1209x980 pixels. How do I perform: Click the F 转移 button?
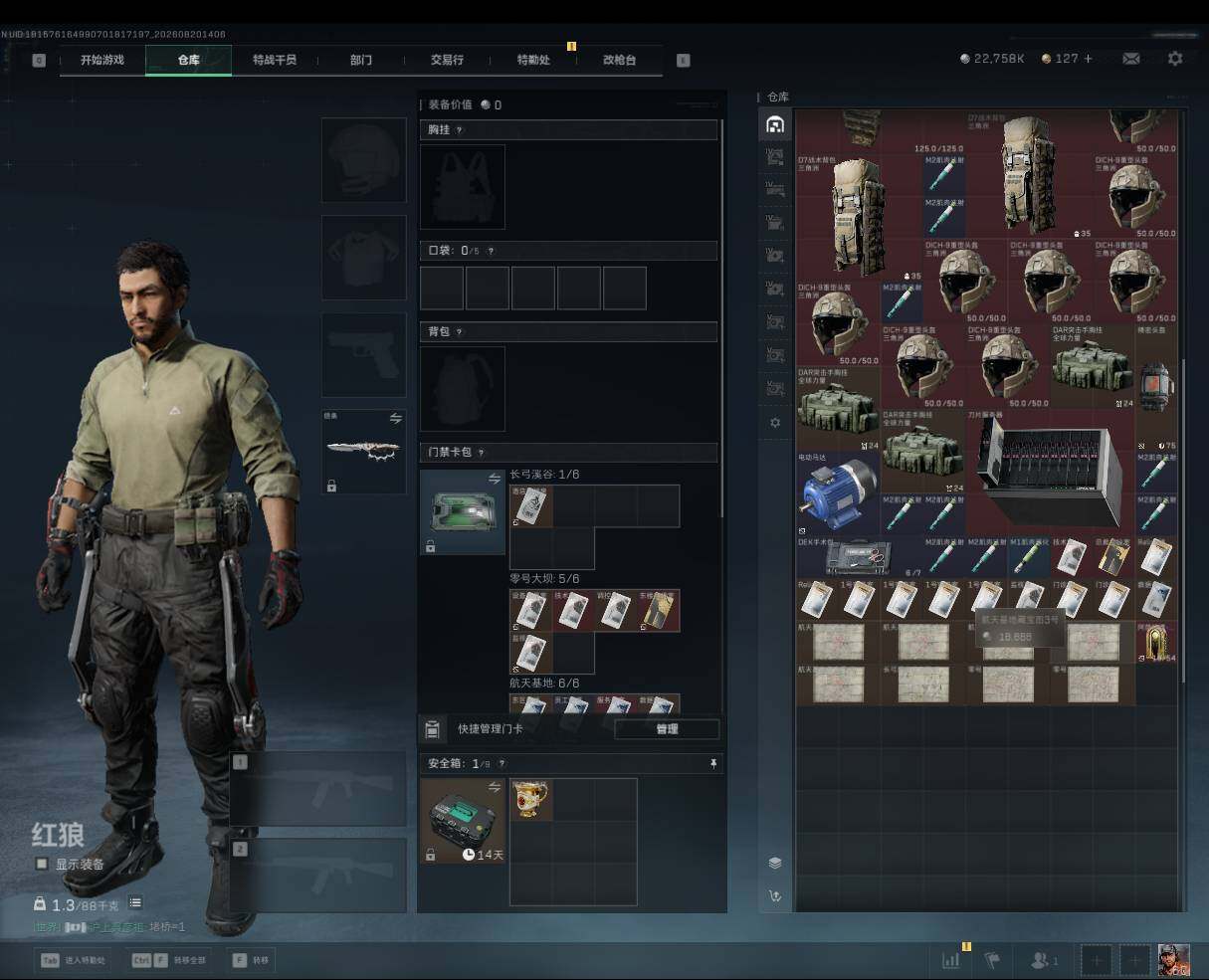point(251,960)
